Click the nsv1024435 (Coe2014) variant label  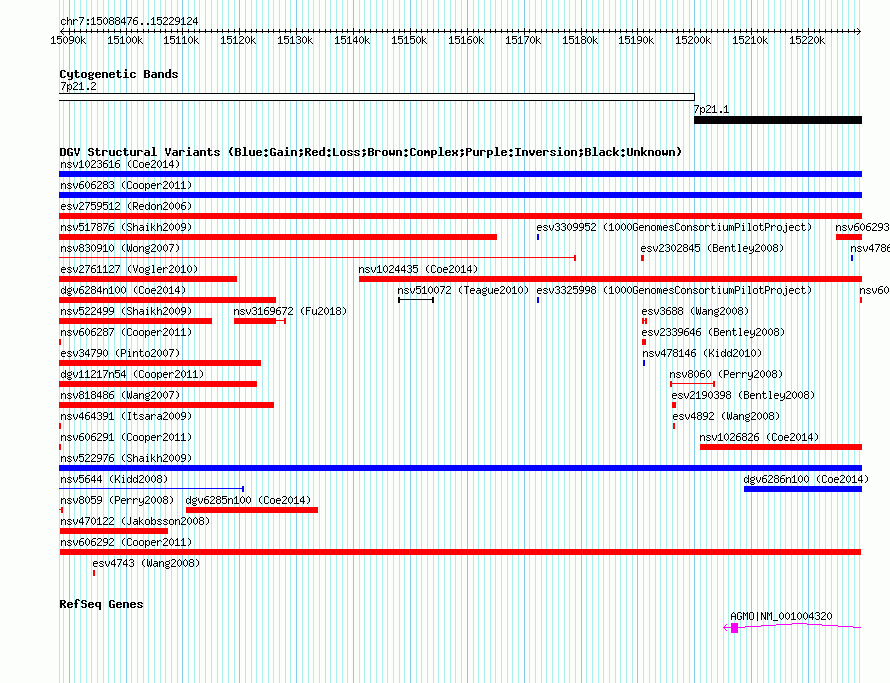point(418,269)
